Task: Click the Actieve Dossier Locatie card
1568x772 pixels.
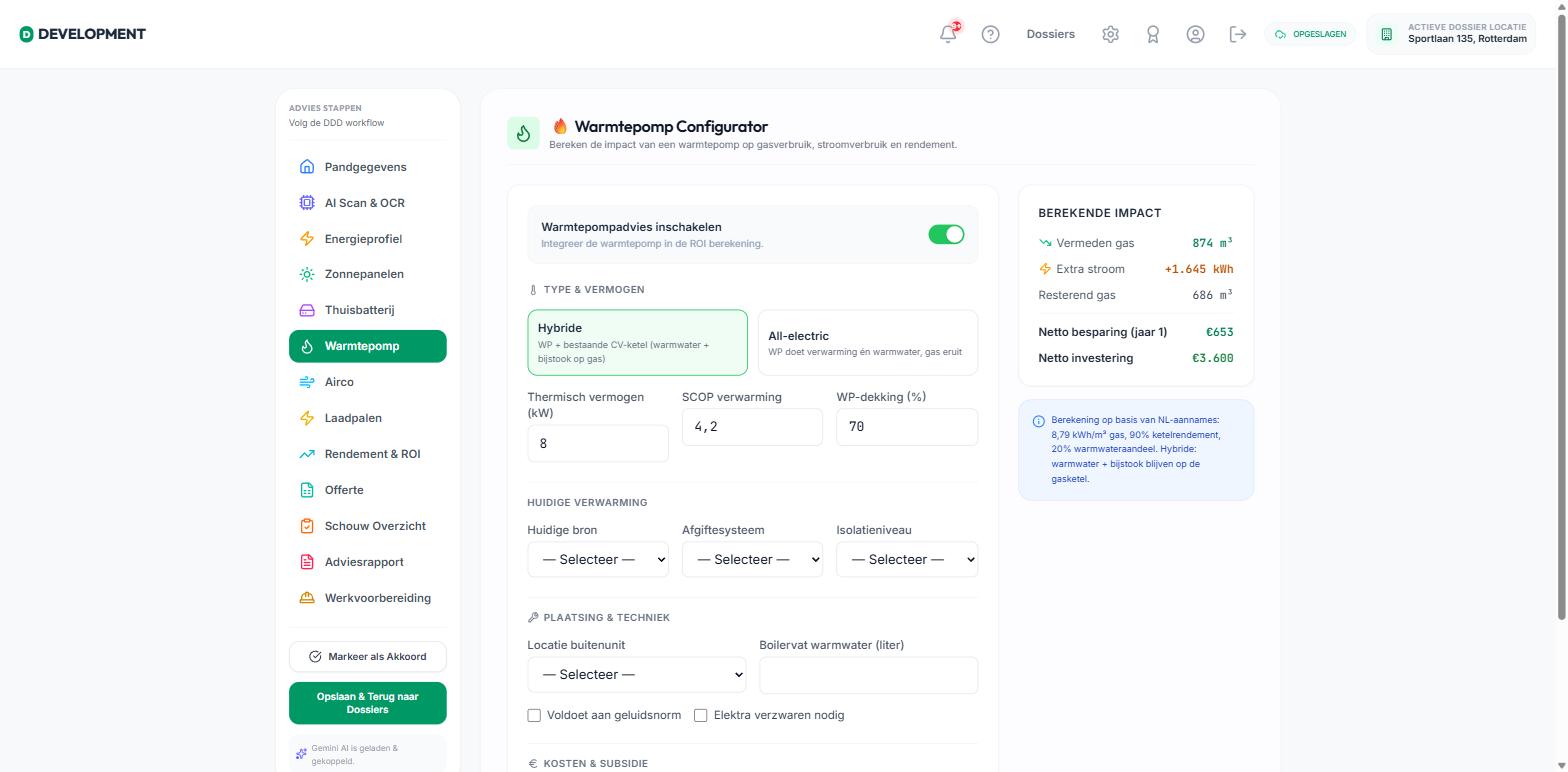Action: [1450, 34]
